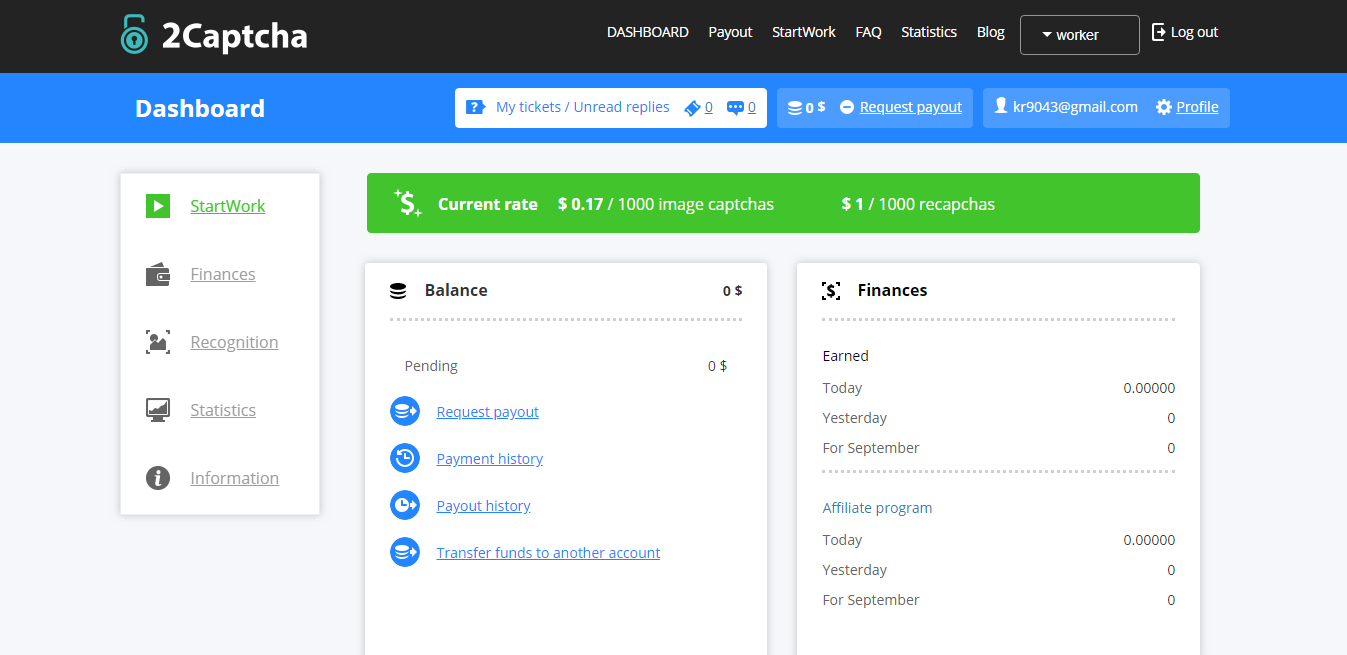Open the Statistics sidebar link
Screen dimensions: 1347x655
click(223, 410)
